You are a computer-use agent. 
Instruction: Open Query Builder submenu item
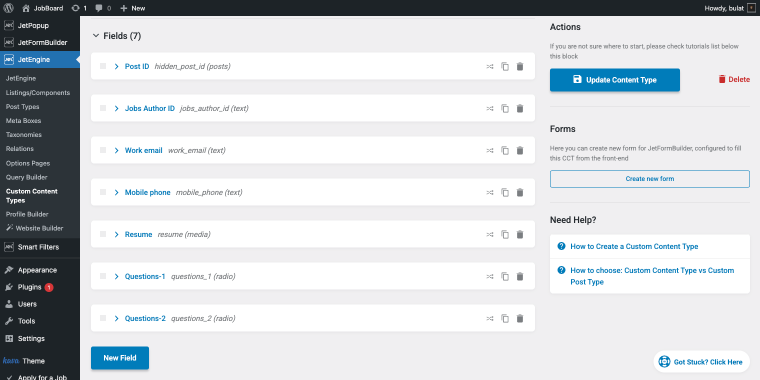pos(27,177)
